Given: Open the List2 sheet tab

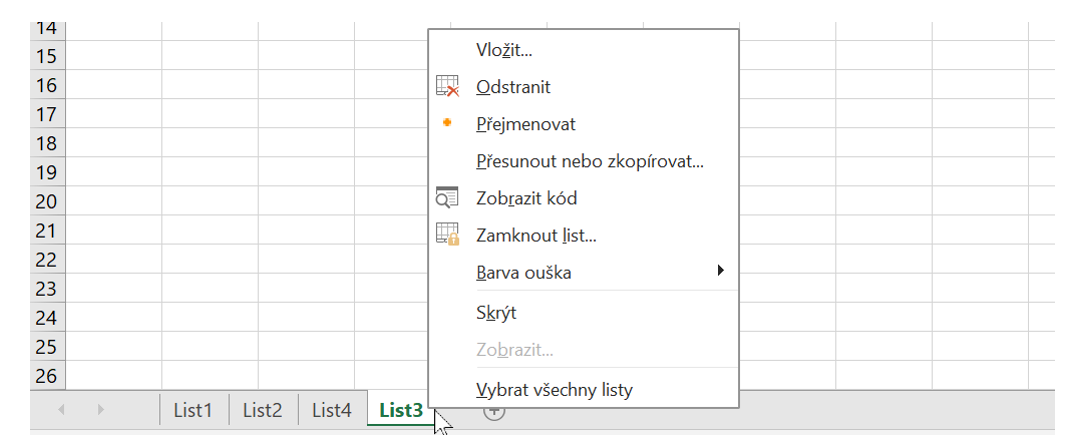Looking at the screenshot, I should point(262,409).
